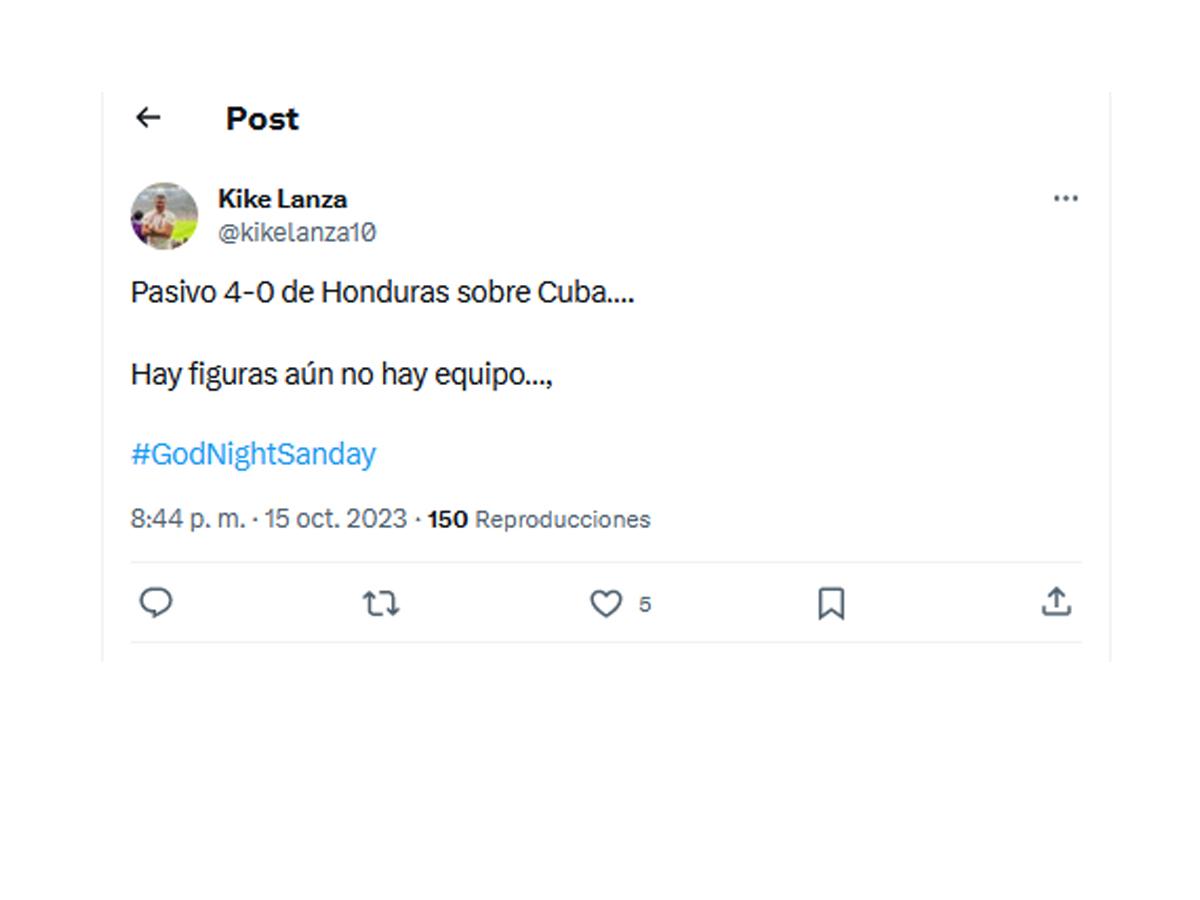Open Kike Lanza's profile picture
1200x900 pixels.
tap(165, 213)
